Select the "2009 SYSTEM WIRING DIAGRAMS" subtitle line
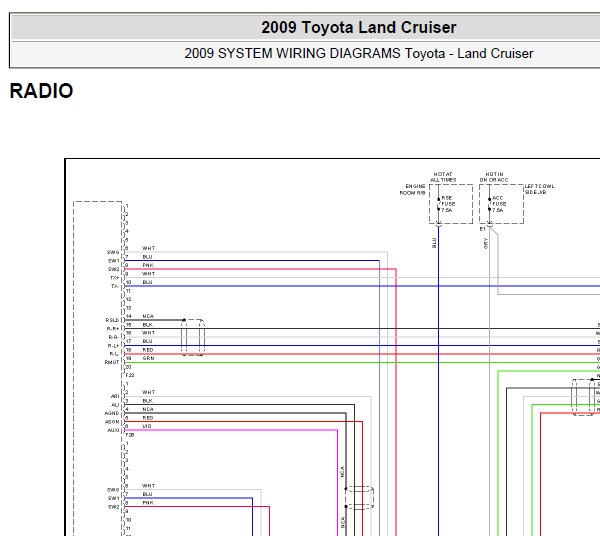Viewport: 600px width, 536px height. click(x=359, y=54)
